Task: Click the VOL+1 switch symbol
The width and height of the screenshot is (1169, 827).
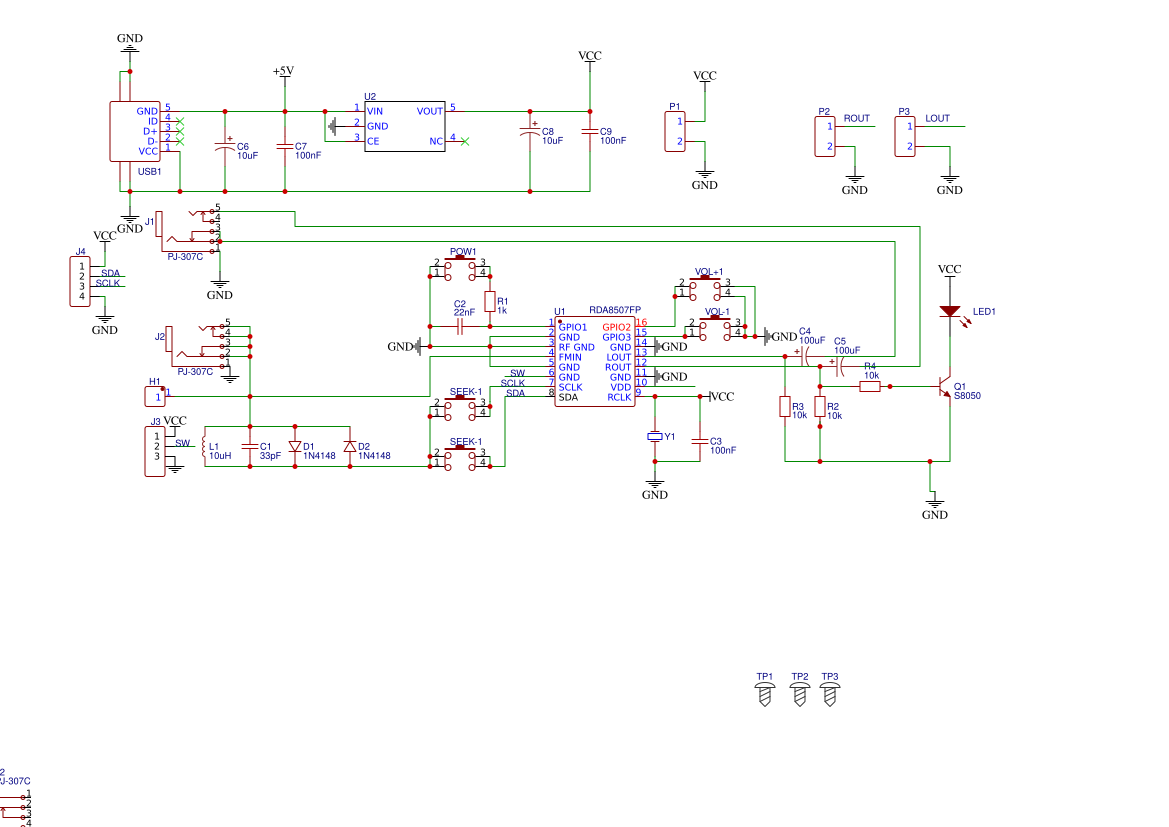Action: [705, 288]
